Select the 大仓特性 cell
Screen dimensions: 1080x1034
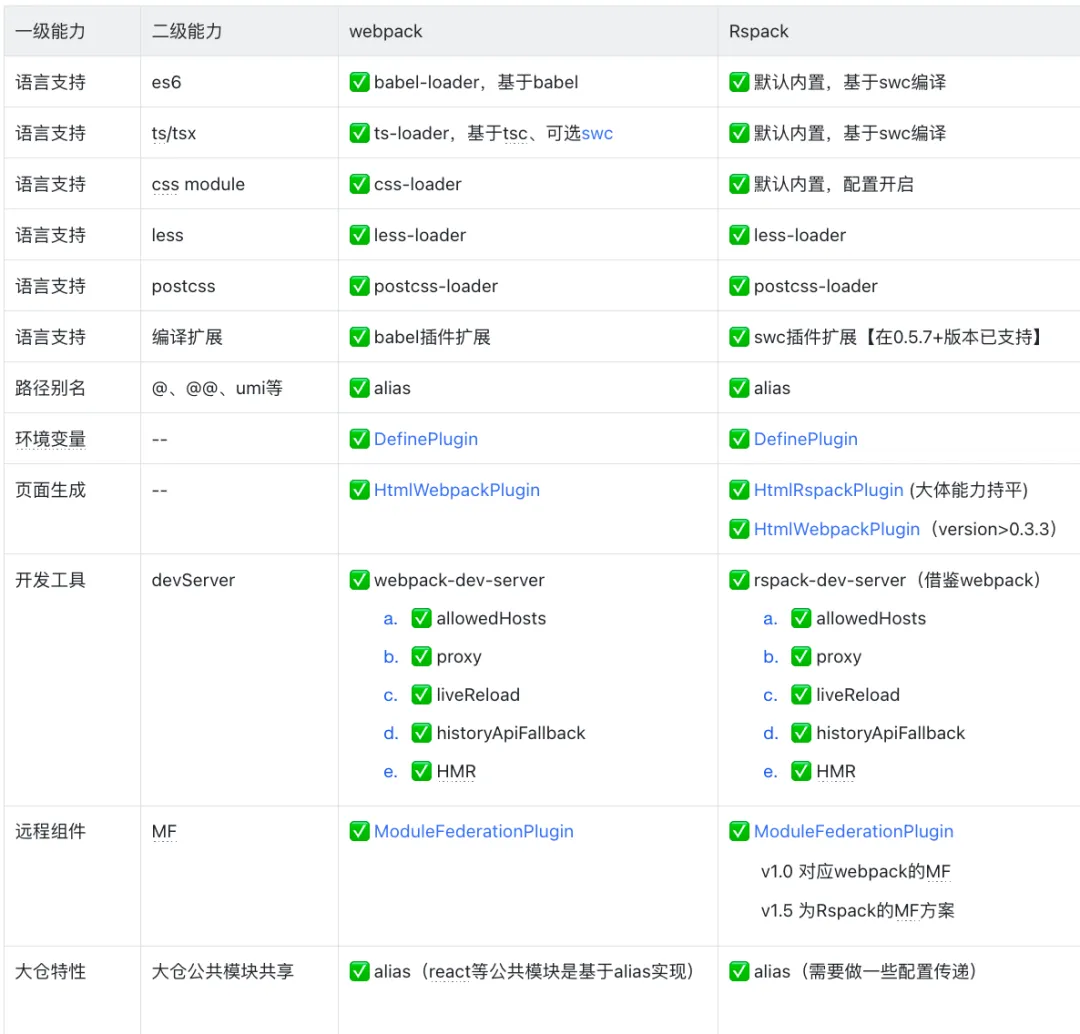coord(72,991)
